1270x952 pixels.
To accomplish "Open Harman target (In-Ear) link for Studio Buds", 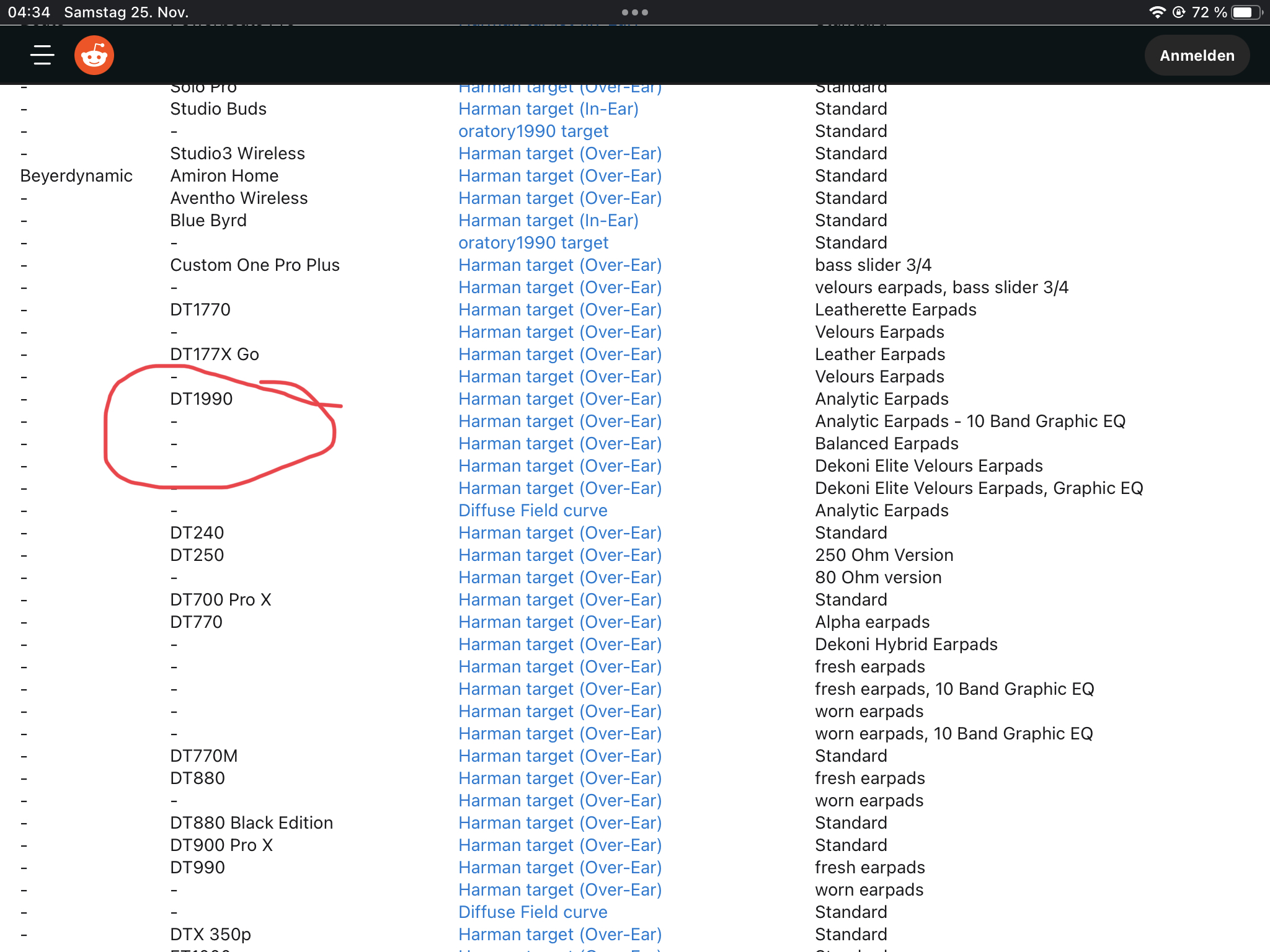I will point(548,109).
